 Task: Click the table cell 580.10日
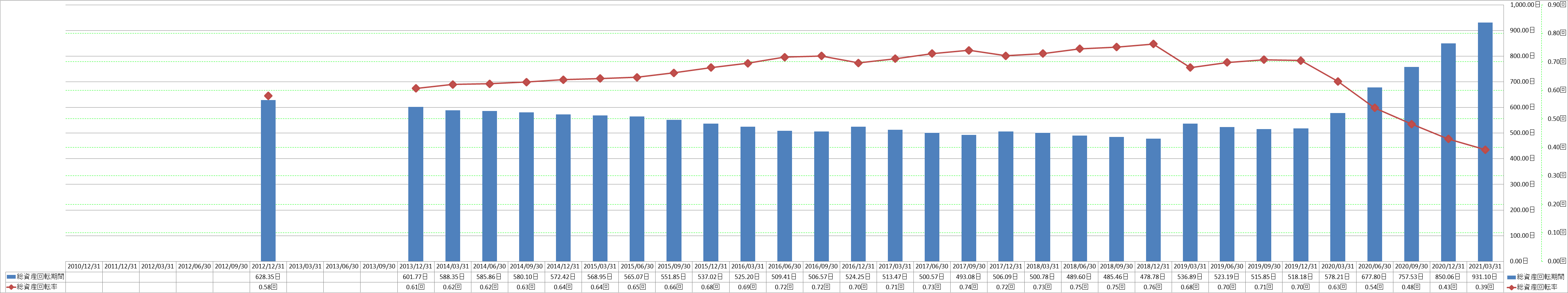pyautogui.click(x=526, y=277)
